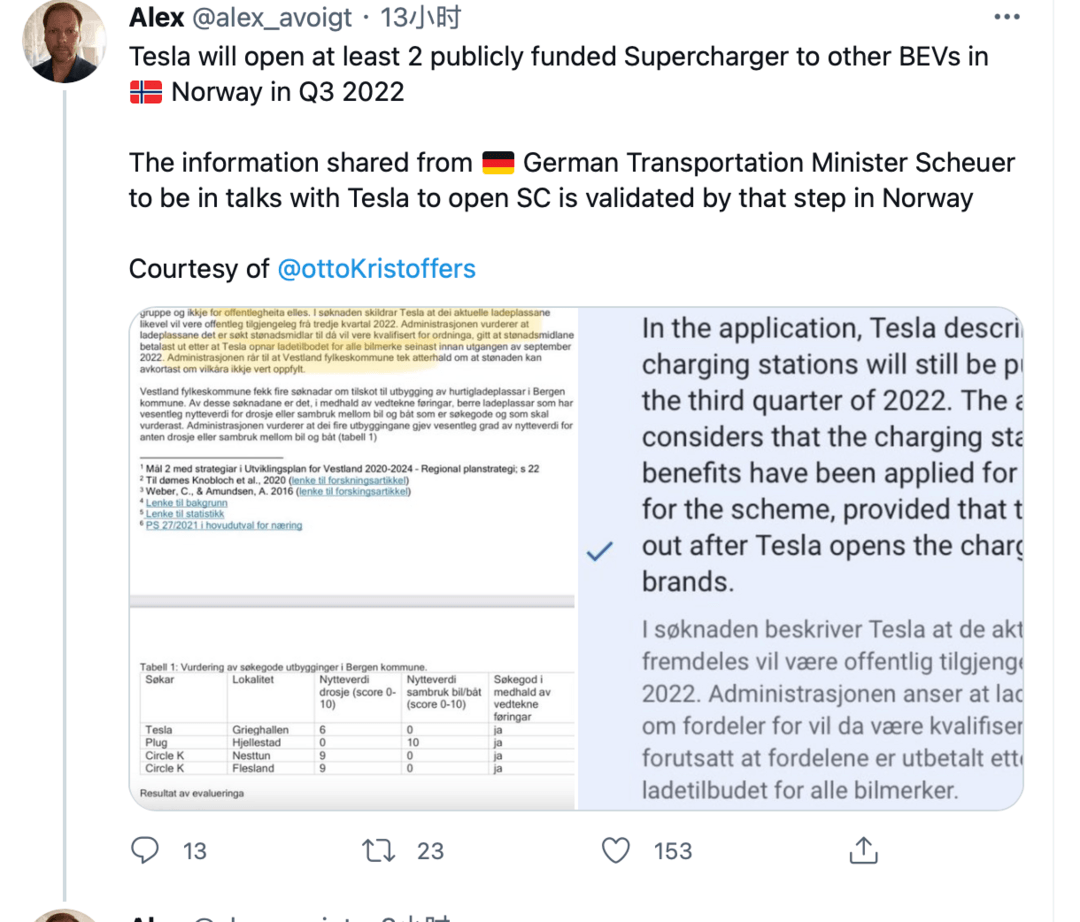The image size is (1080, 922).
Task: Click the reply count 13
Action: (195, 851)
